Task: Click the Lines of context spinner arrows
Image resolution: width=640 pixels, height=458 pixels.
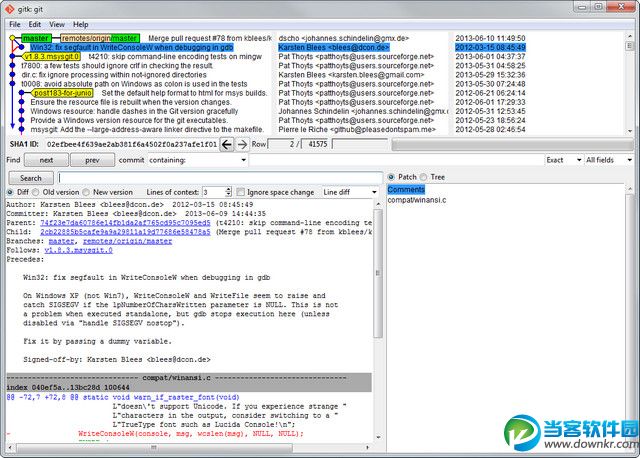Action: [x=228, y=192]
